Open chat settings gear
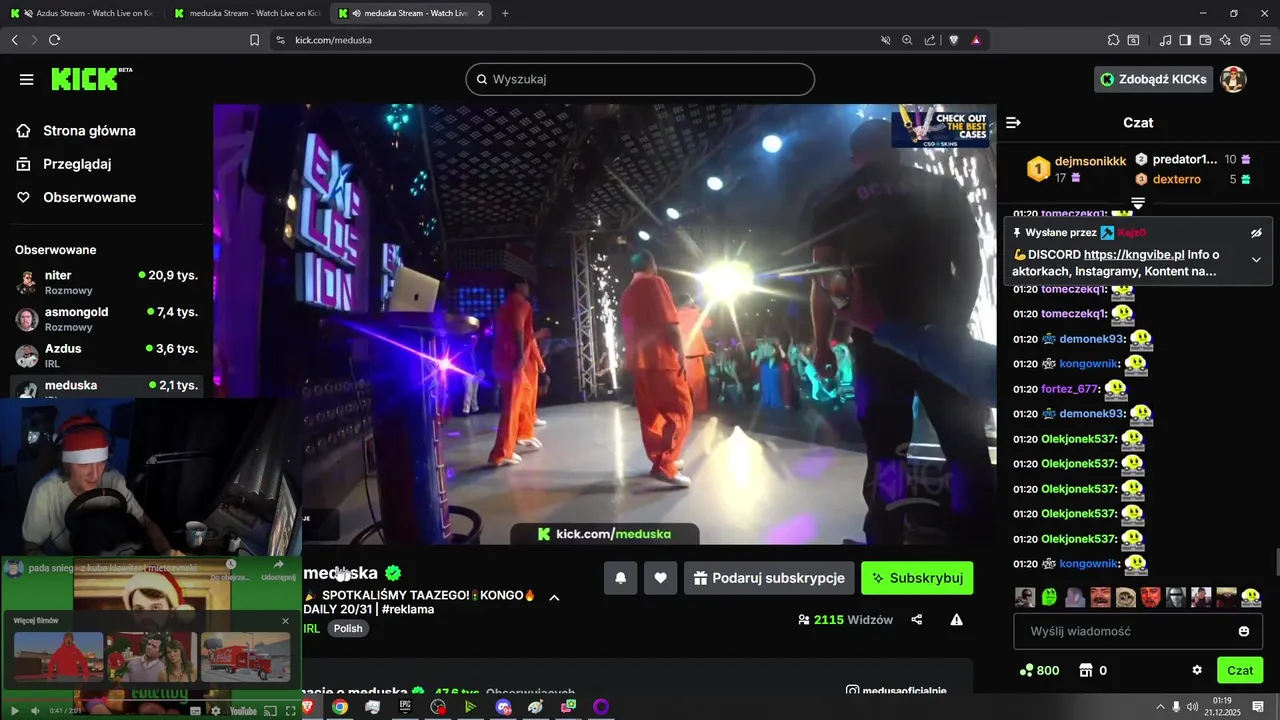This screenshot has height=720, width=1280. [1197, 670]
